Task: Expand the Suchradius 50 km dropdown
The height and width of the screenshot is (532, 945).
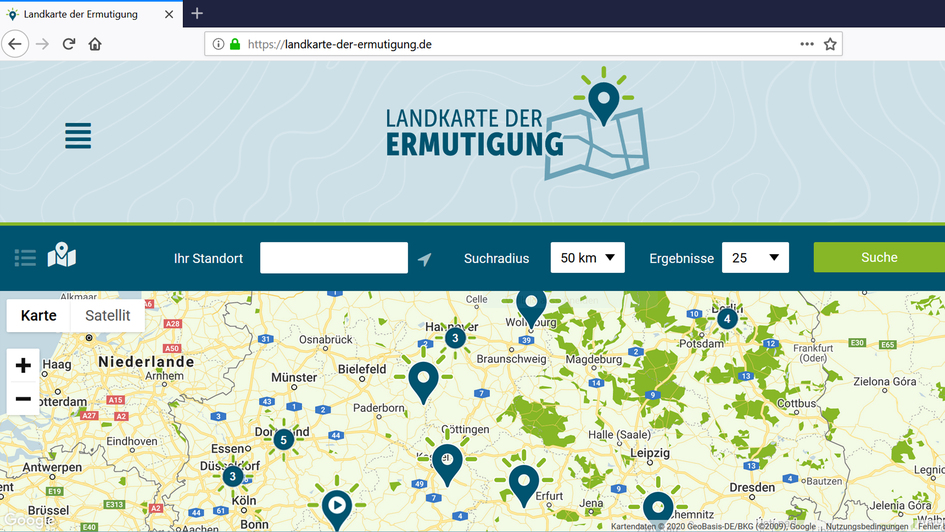Action: 588,258
